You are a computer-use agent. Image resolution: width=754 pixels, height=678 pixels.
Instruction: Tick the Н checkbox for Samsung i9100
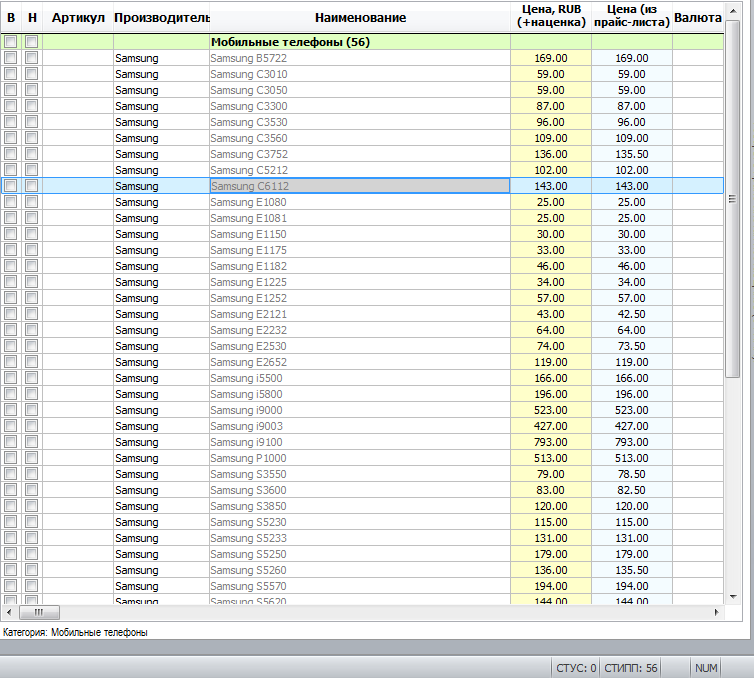pyautogui.click(x=32, y=442)
